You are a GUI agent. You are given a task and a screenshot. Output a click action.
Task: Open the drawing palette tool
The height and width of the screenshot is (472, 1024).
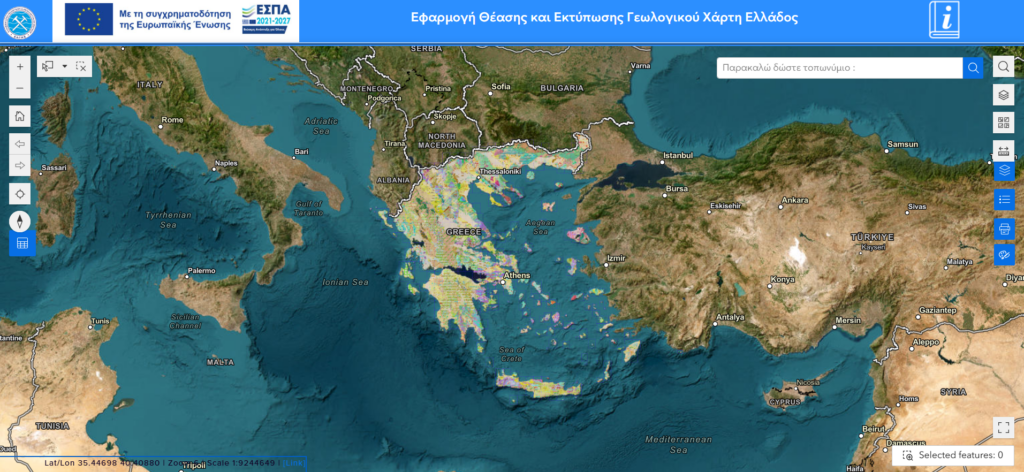pyautogui.click(x=1004, y=255)
